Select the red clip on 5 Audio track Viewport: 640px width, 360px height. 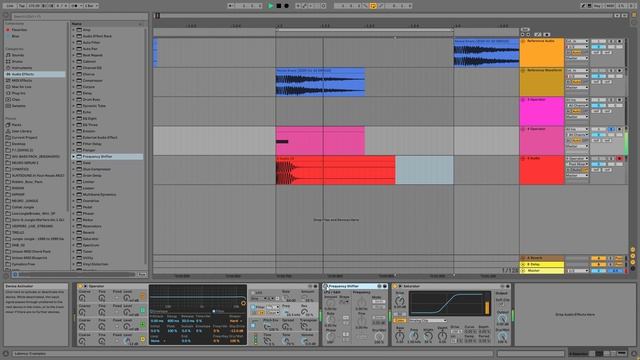335,170
